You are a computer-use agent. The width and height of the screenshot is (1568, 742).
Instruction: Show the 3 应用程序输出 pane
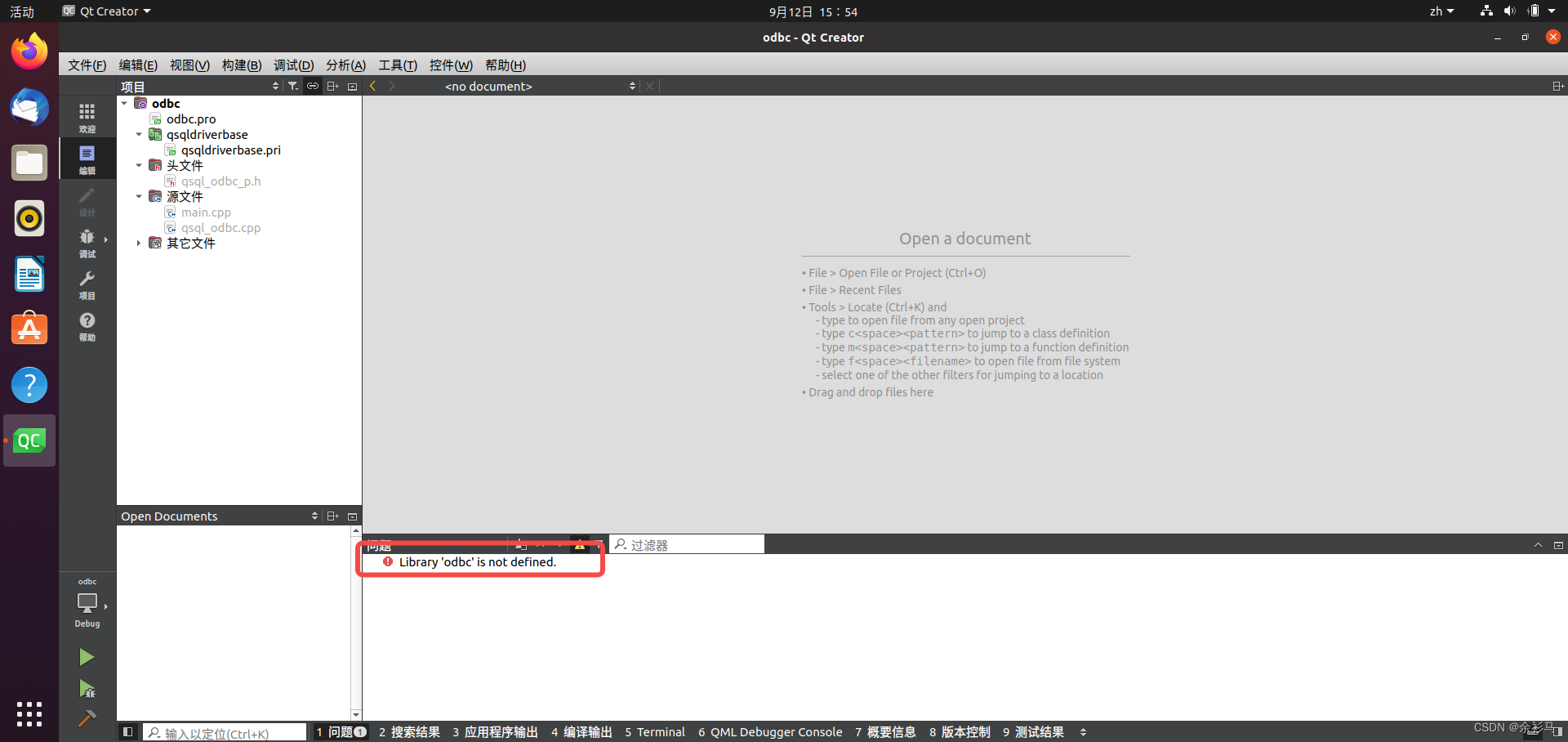tap(495, 732)
